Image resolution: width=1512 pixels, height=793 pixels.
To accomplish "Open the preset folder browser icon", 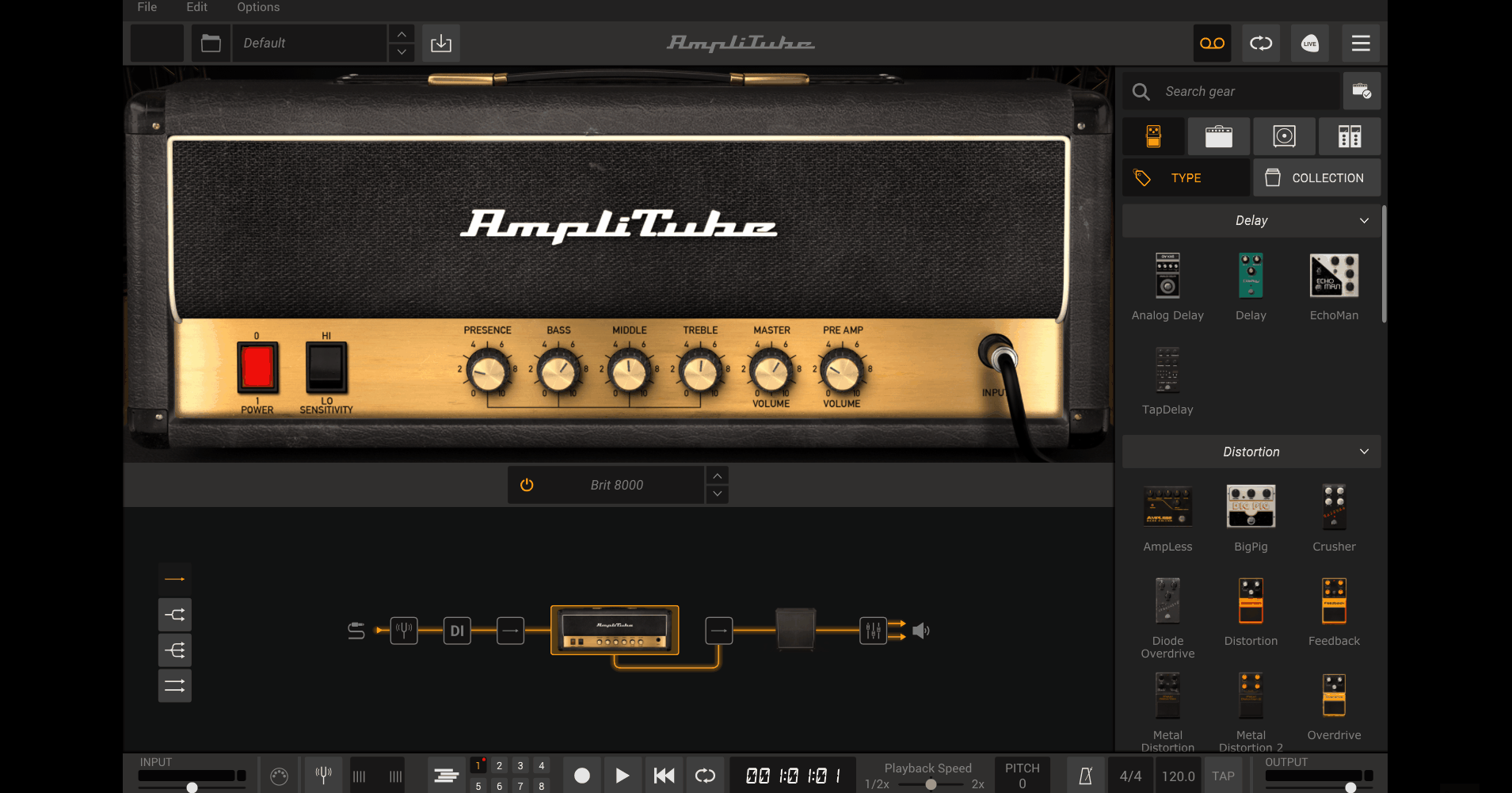I will pos(211,43).
